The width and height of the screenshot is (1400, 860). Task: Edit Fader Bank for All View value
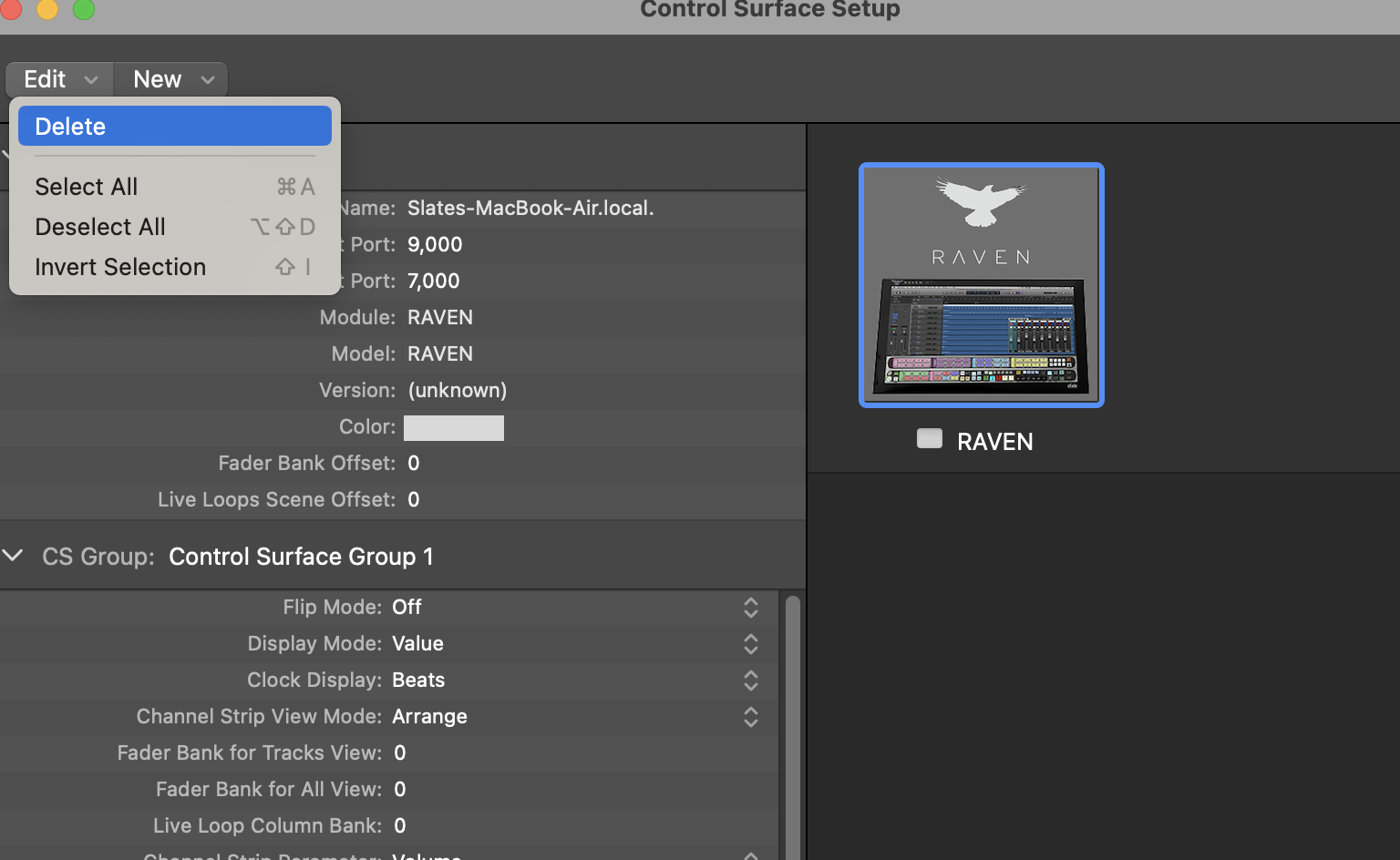pyautogui.click(x=400, y=790)
